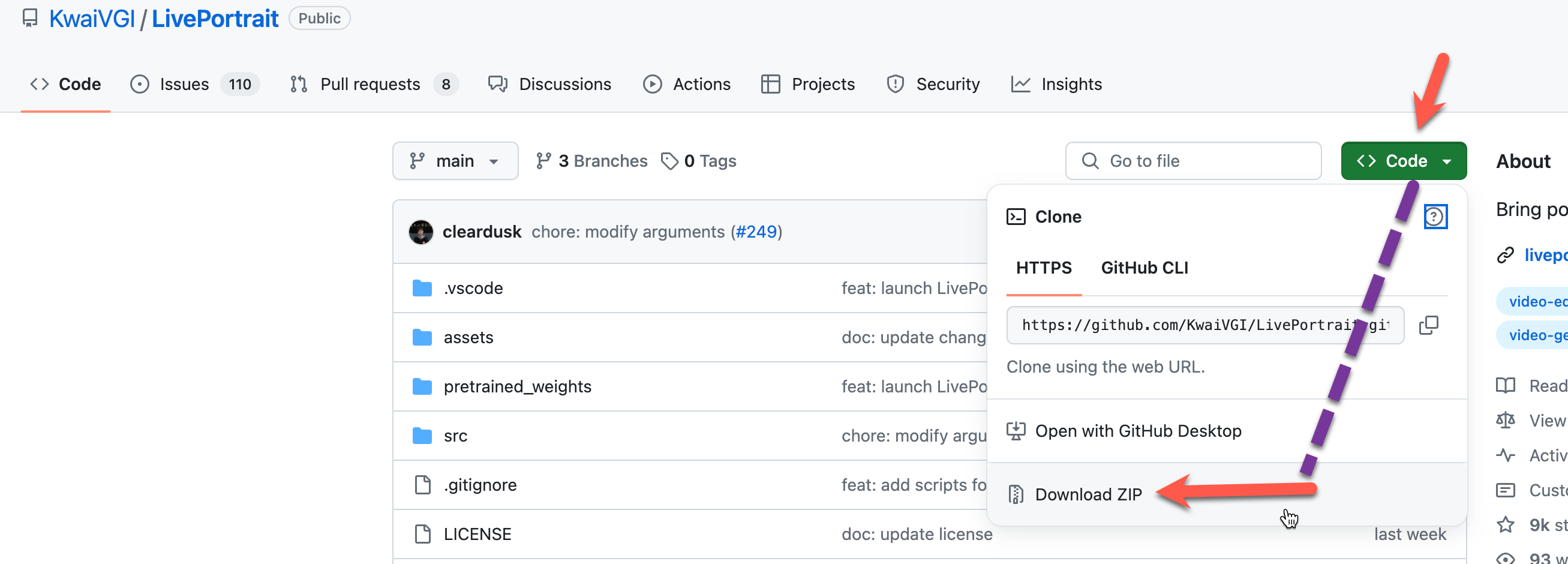Choose Open with GitHub Desktop
Image resolution: width=1568 pixels, height=564 pixels.
[1227, 431]
